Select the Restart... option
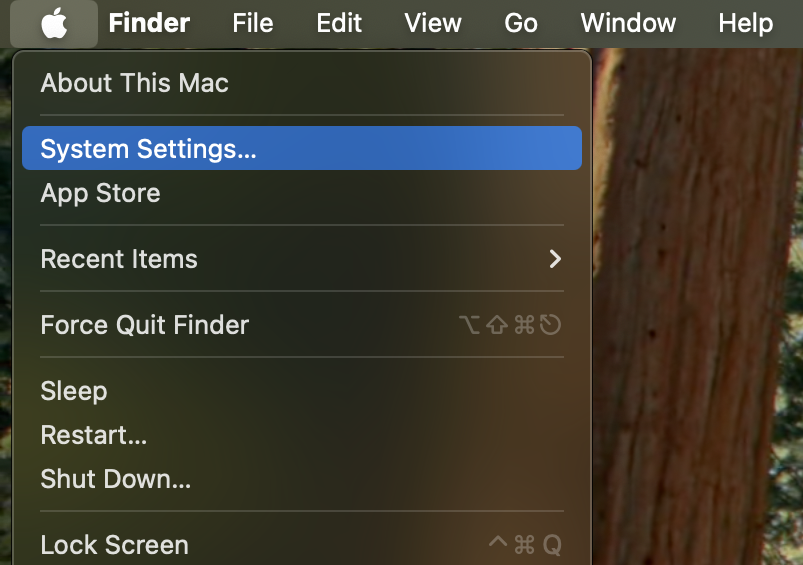The height and width of the screenshot is (565, 803). click(93, 435)
